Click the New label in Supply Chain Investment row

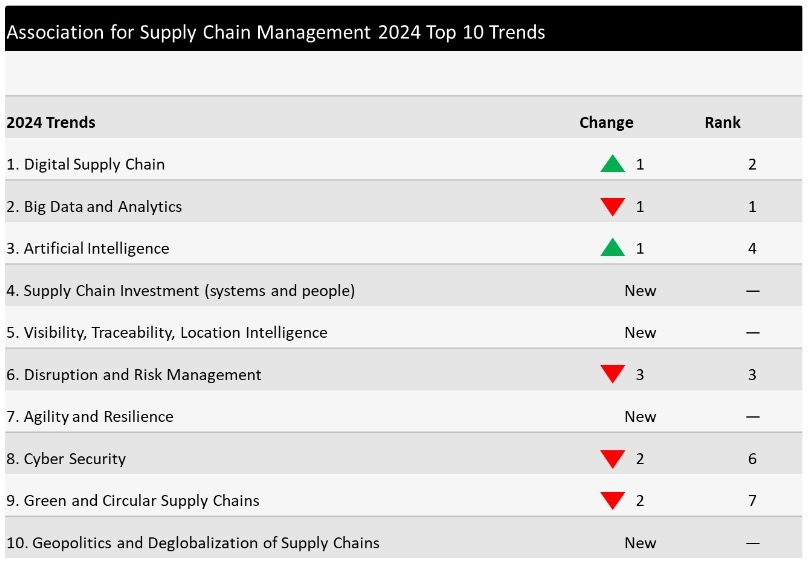pyautogui.click(x=640, y=291)
